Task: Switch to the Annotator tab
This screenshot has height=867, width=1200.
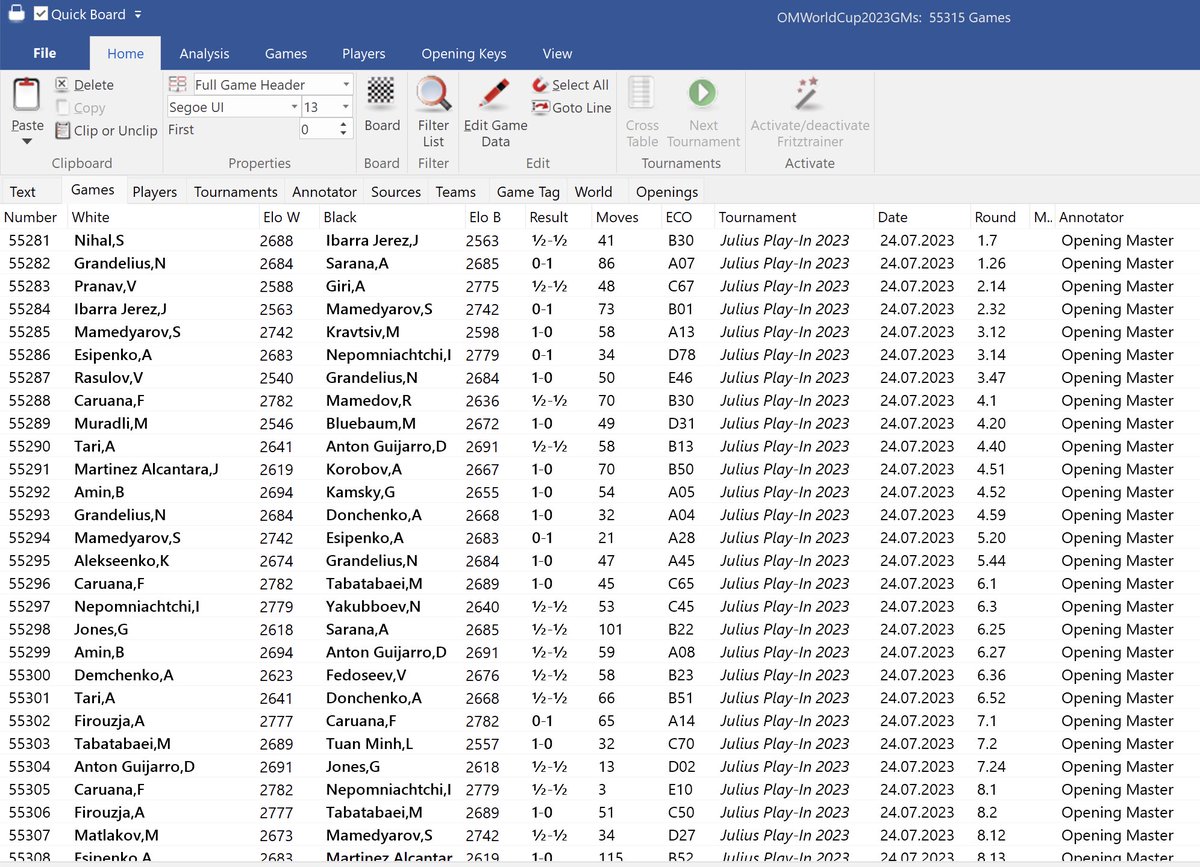Action: [x=324, y=192]
